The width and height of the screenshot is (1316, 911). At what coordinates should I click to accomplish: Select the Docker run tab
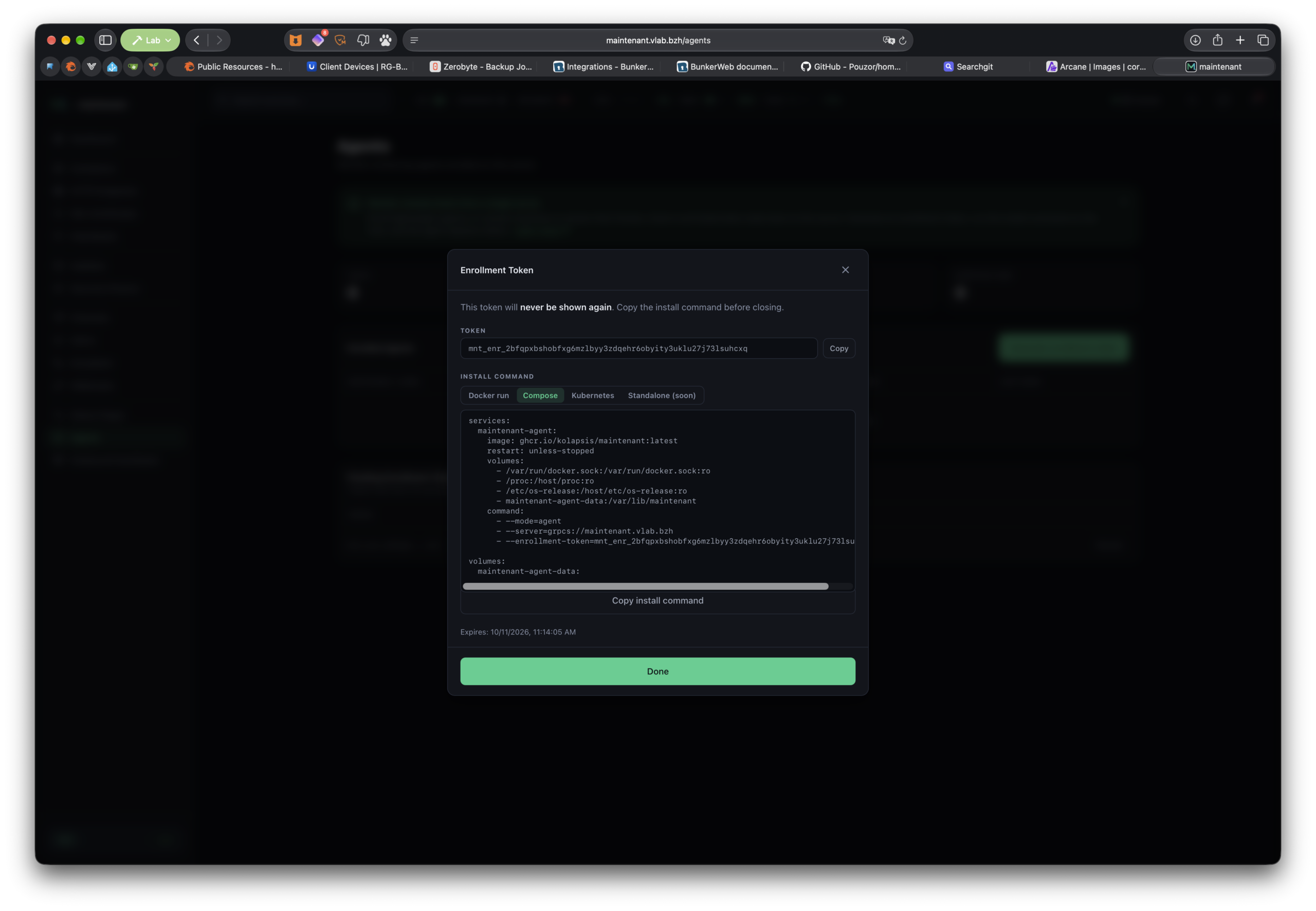(x=488, y=395)
